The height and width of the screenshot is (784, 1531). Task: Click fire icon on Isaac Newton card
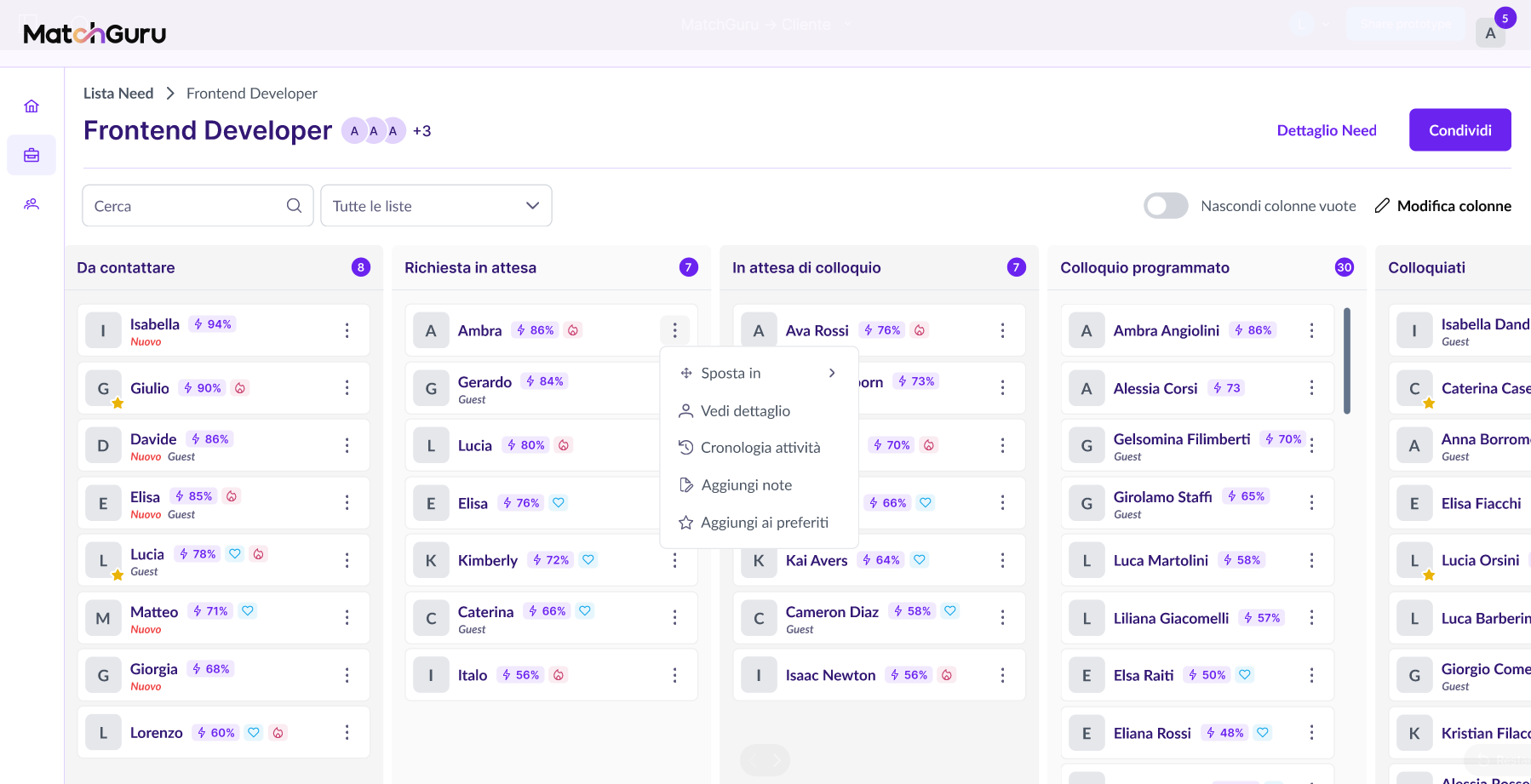click(947, 675)
